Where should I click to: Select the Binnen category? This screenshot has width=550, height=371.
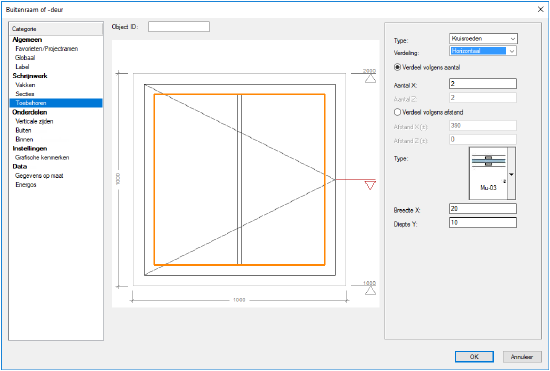(24, 140)
